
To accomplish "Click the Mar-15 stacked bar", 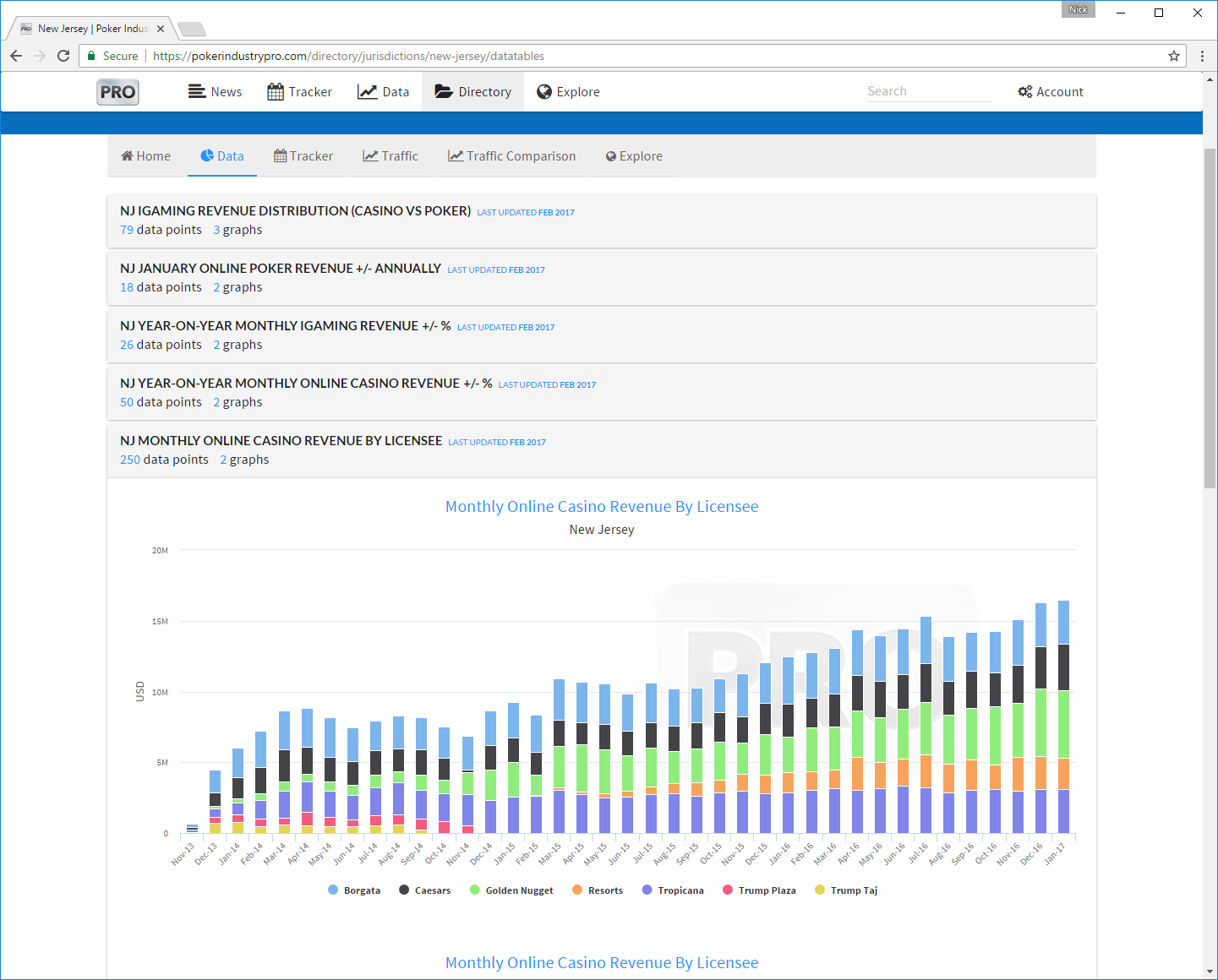I will coord(559,756).
